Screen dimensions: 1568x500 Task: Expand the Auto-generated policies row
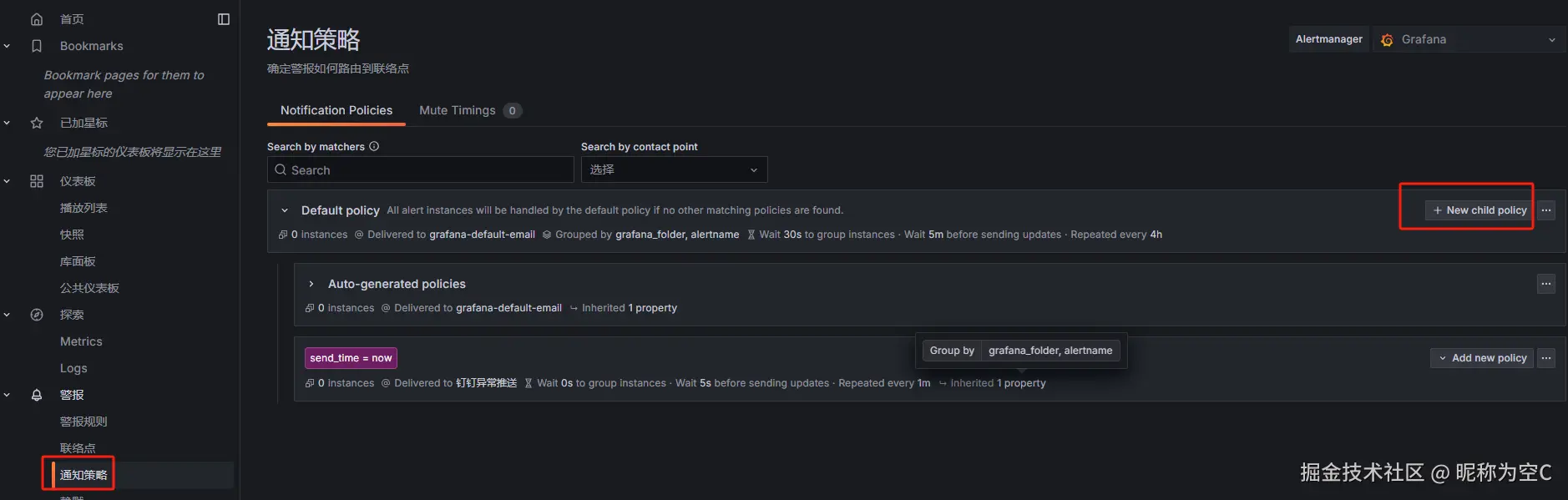[311, 284]
